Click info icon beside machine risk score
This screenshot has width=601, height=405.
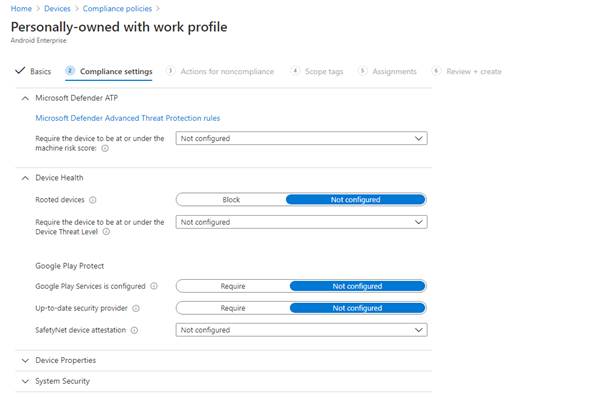point(105,148)
